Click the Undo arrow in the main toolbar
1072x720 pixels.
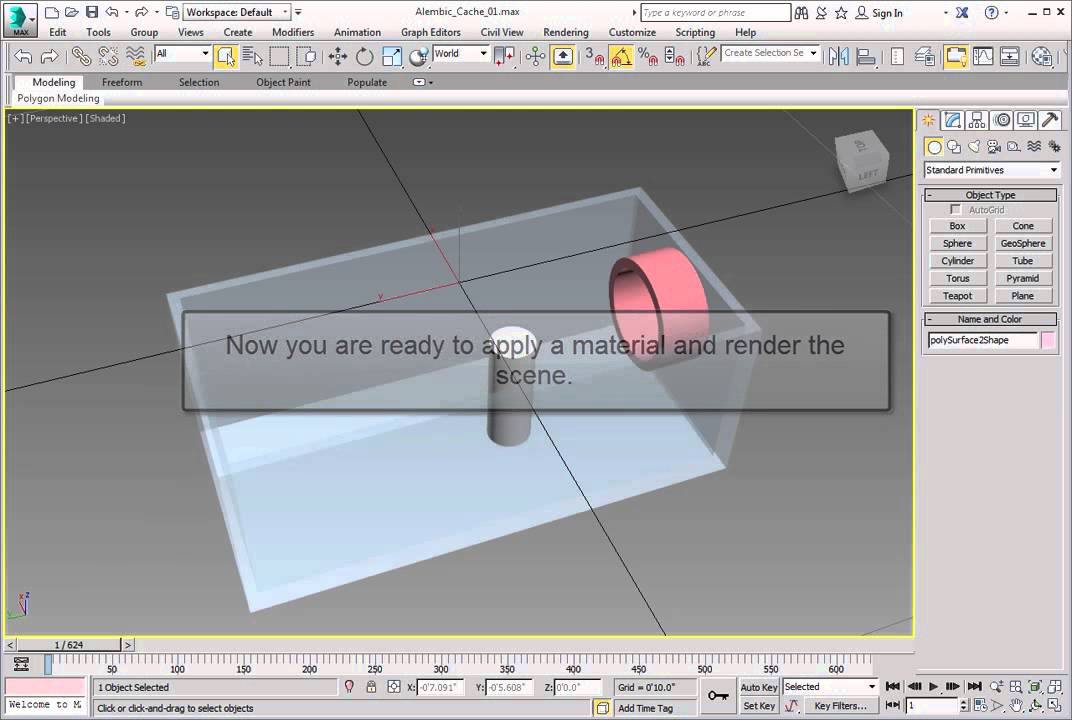(23, 56)
